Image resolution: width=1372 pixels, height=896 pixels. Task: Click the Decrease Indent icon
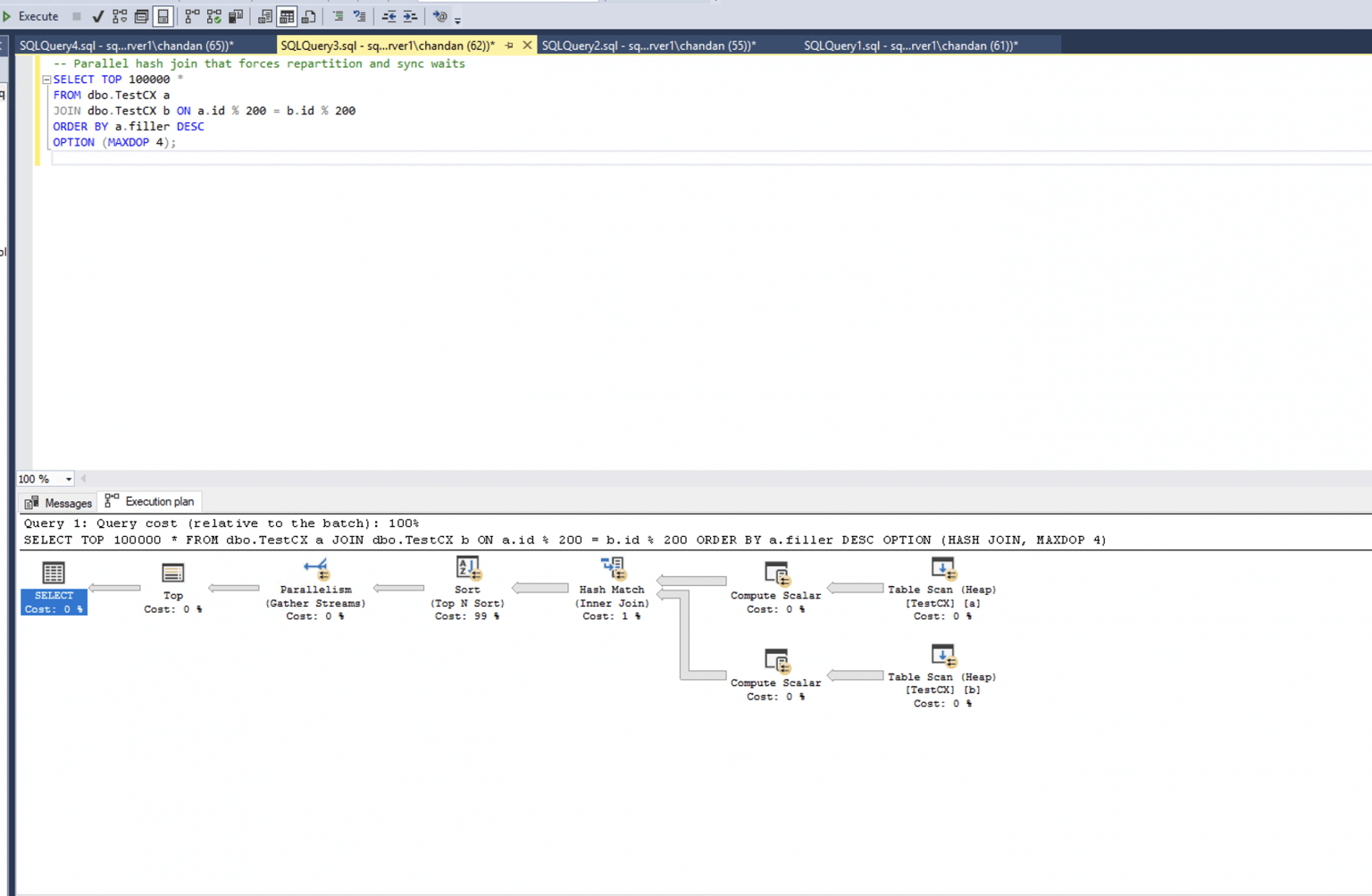389,16
